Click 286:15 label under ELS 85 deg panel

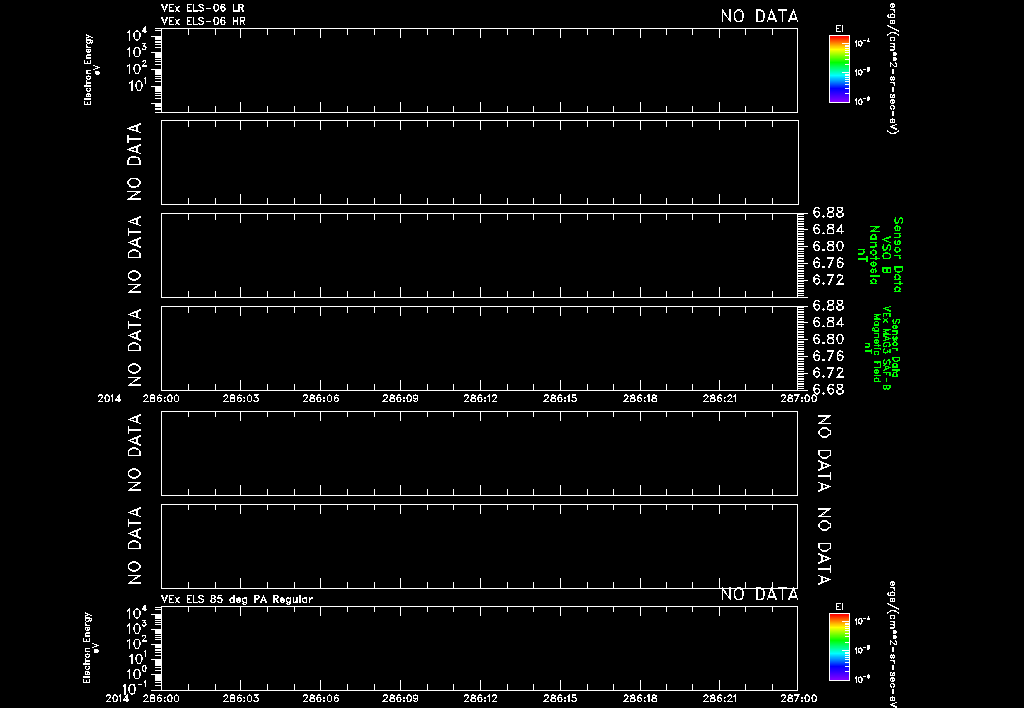(x=560, y=698)
